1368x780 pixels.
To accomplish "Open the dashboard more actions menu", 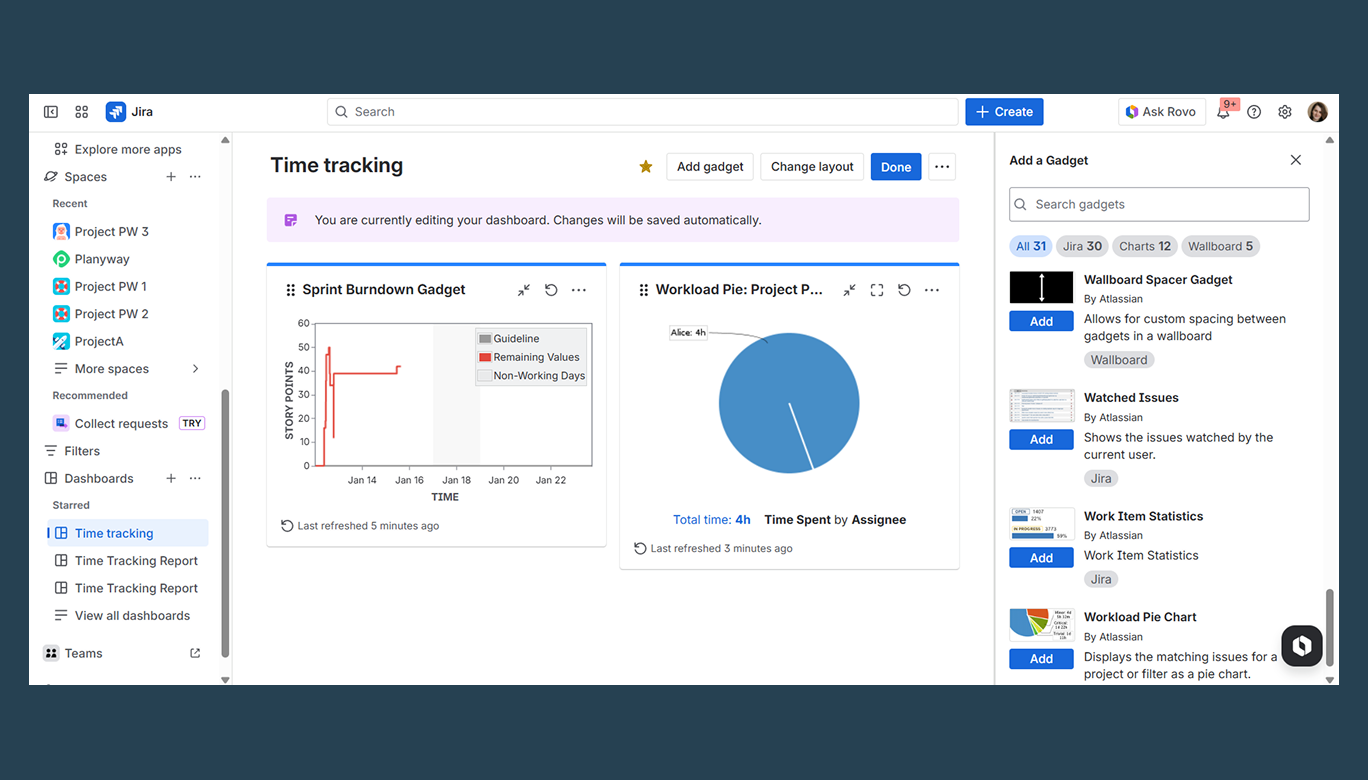I will (x=942, y=167).
